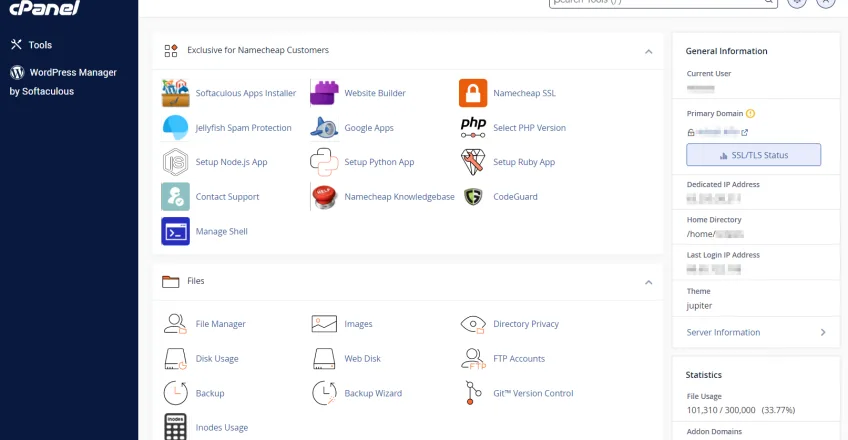The width and height of the screenshot is (848, 440).
Task: Click the Select PHP Version icon
Action: [473, 128]
